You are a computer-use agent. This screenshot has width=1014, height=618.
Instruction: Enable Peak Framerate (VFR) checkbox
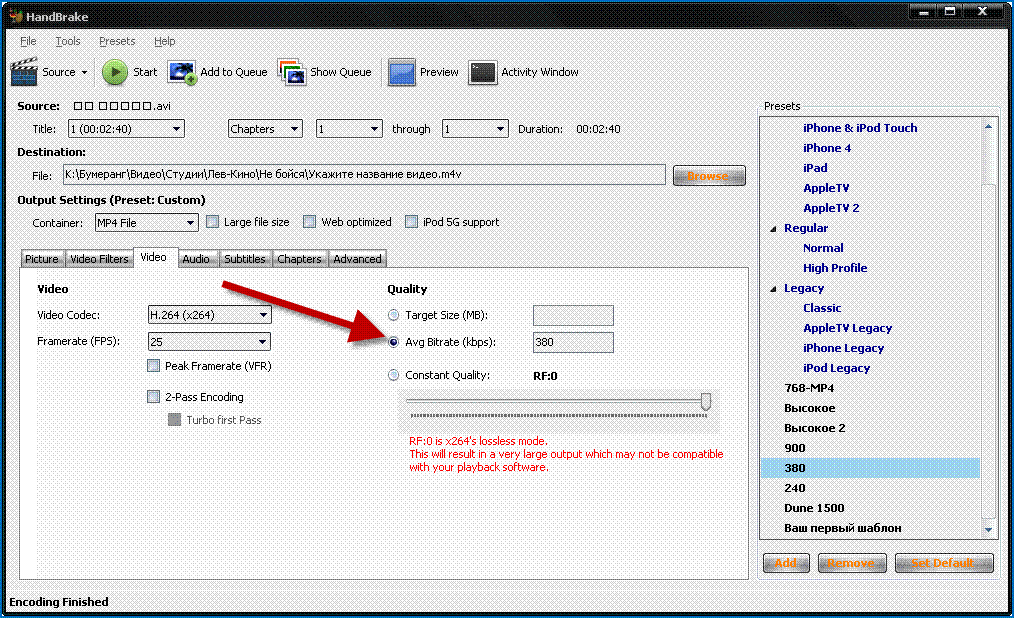tap(153, 366)
